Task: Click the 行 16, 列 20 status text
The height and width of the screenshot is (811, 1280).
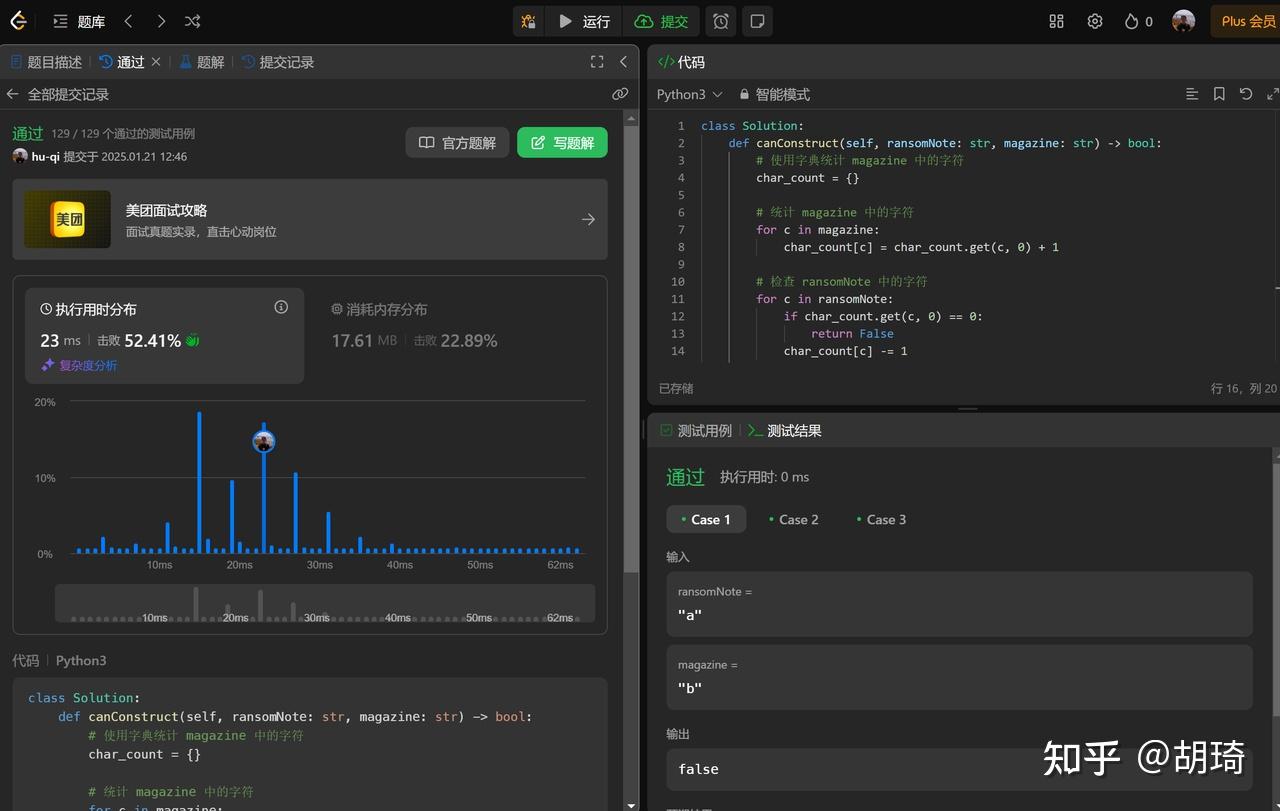Action: pyautogui.click(x=1243, y=388)
